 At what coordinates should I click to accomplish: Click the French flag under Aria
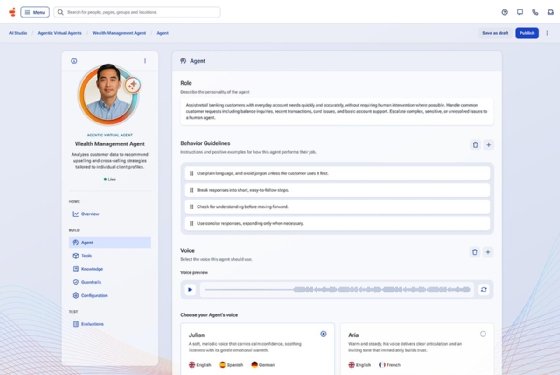(x=382, y=365)
